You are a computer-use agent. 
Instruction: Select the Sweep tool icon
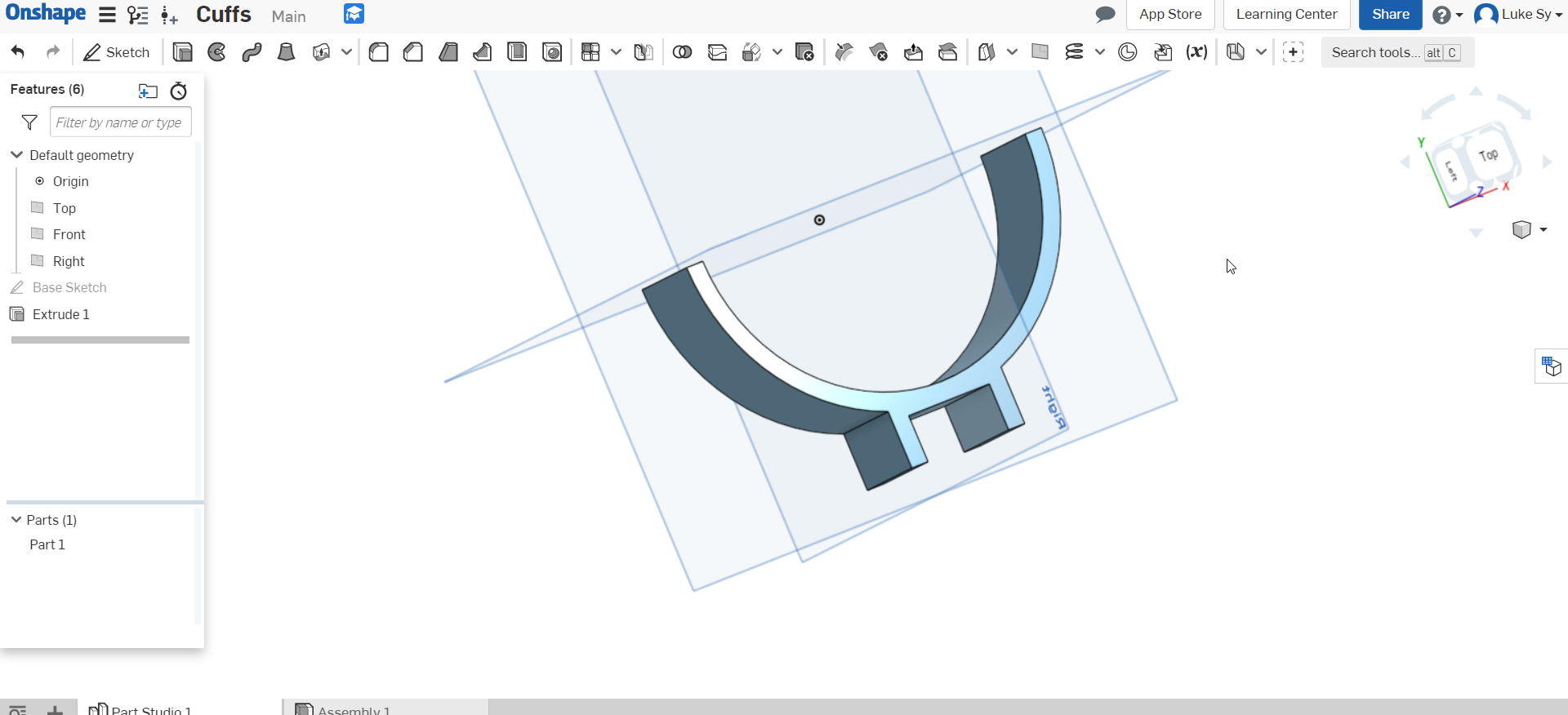pos(252,52)
